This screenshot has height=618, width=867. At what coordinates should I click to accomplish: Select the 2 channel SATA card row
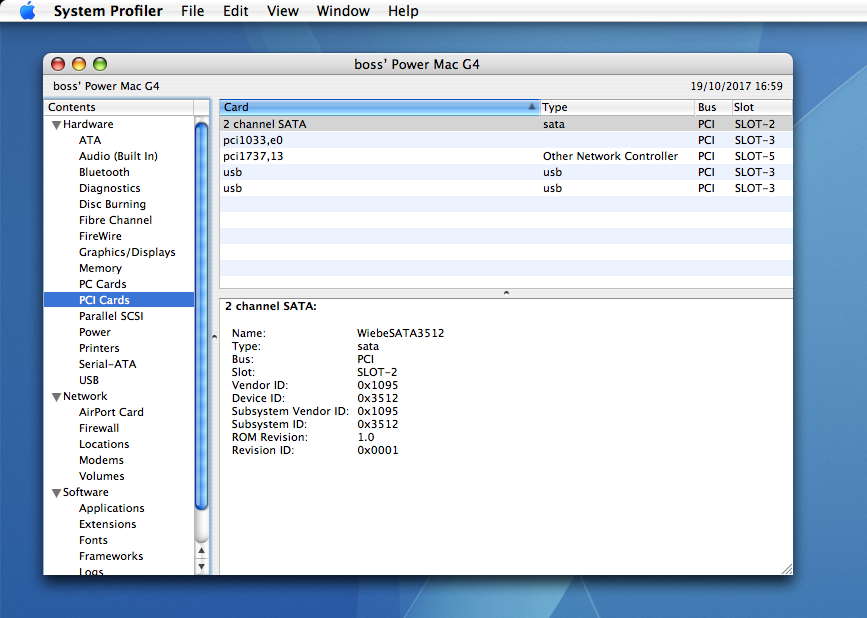coord(506,124)
